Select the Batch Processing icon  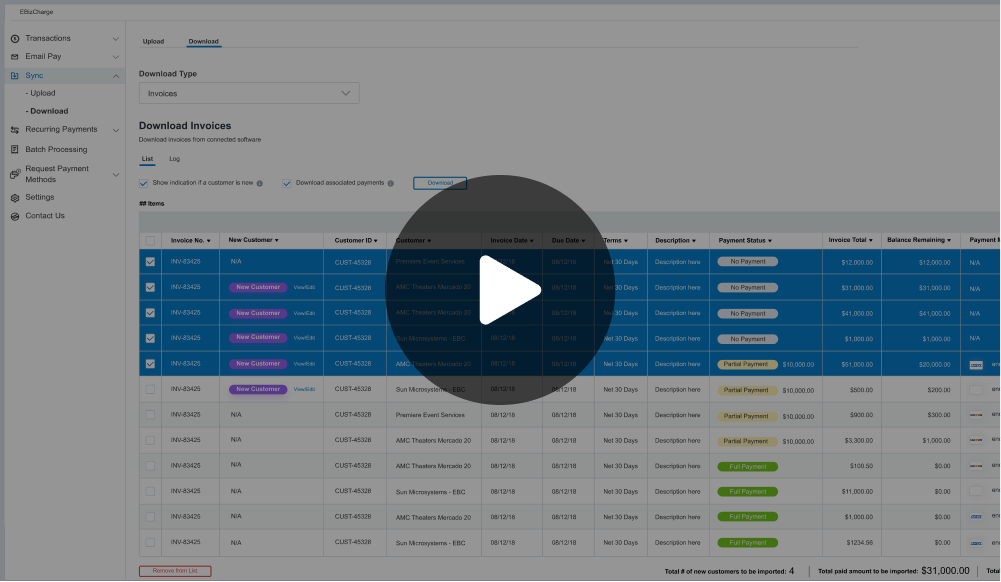click(x=15, y=148)
